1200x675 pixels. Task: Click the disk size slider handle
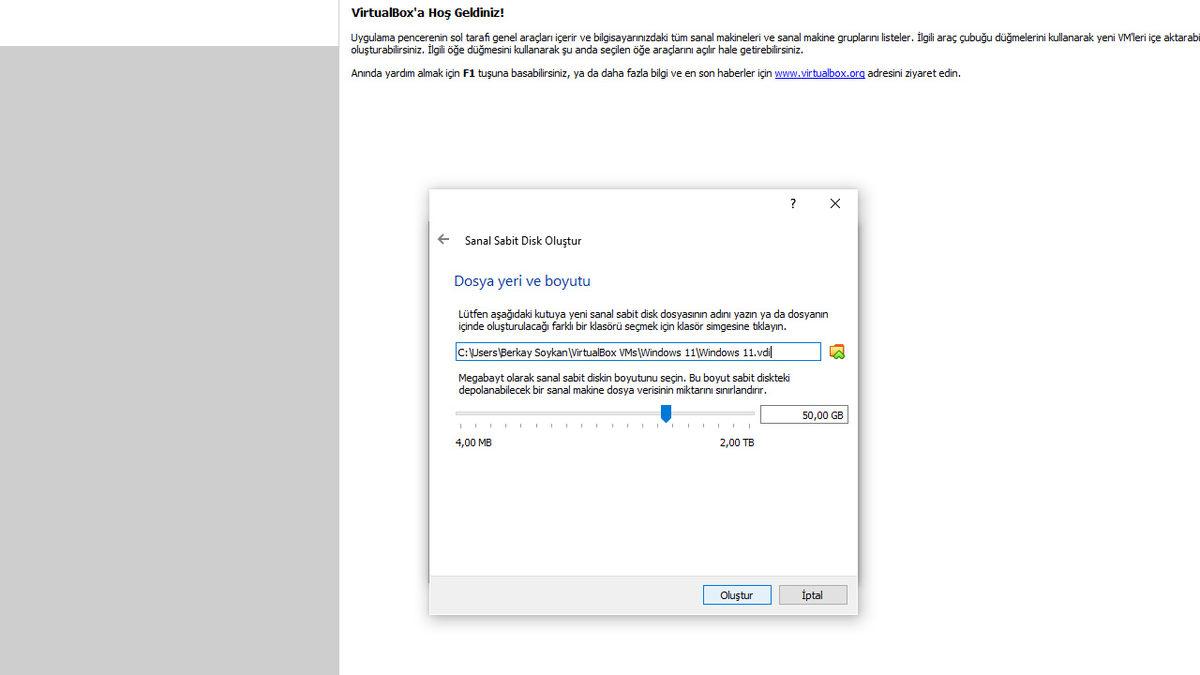click(x=666, y=414)
